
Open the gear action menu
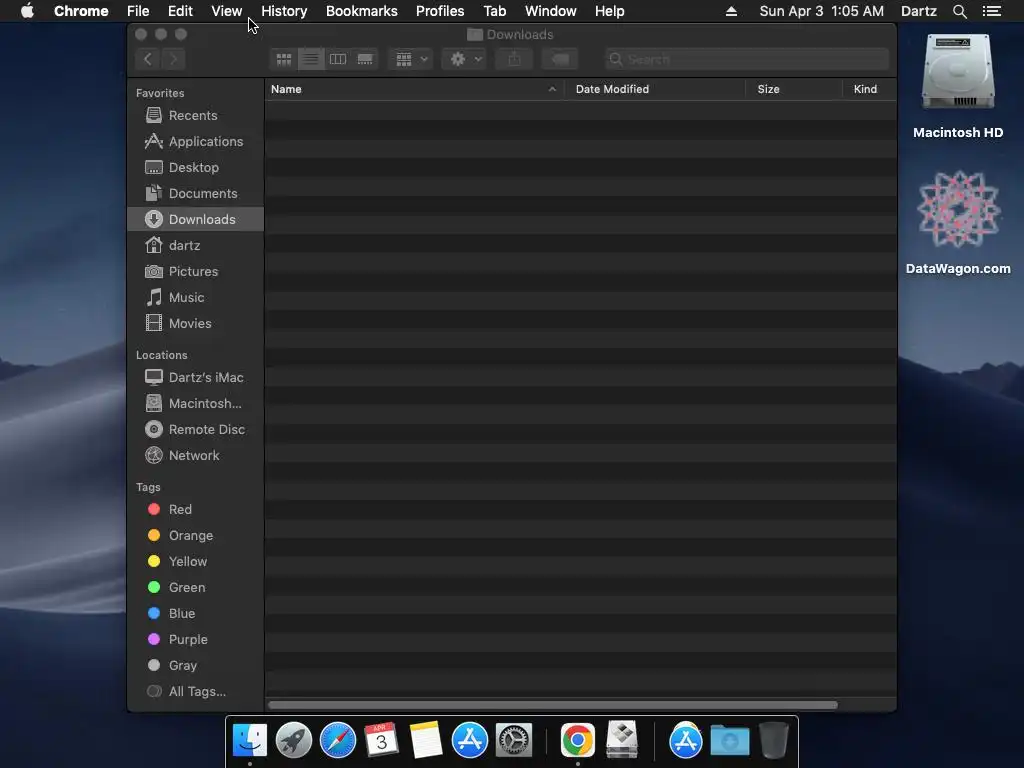pyautogui.click(x=465, y=59)
